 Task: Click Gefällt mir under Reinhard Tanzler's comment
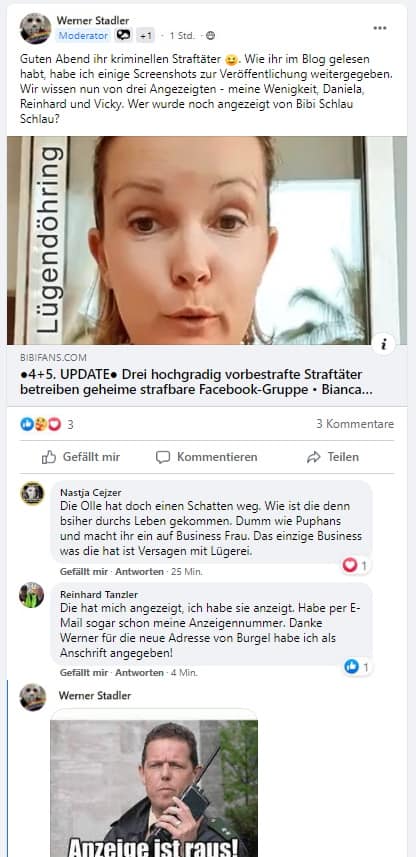84,673
